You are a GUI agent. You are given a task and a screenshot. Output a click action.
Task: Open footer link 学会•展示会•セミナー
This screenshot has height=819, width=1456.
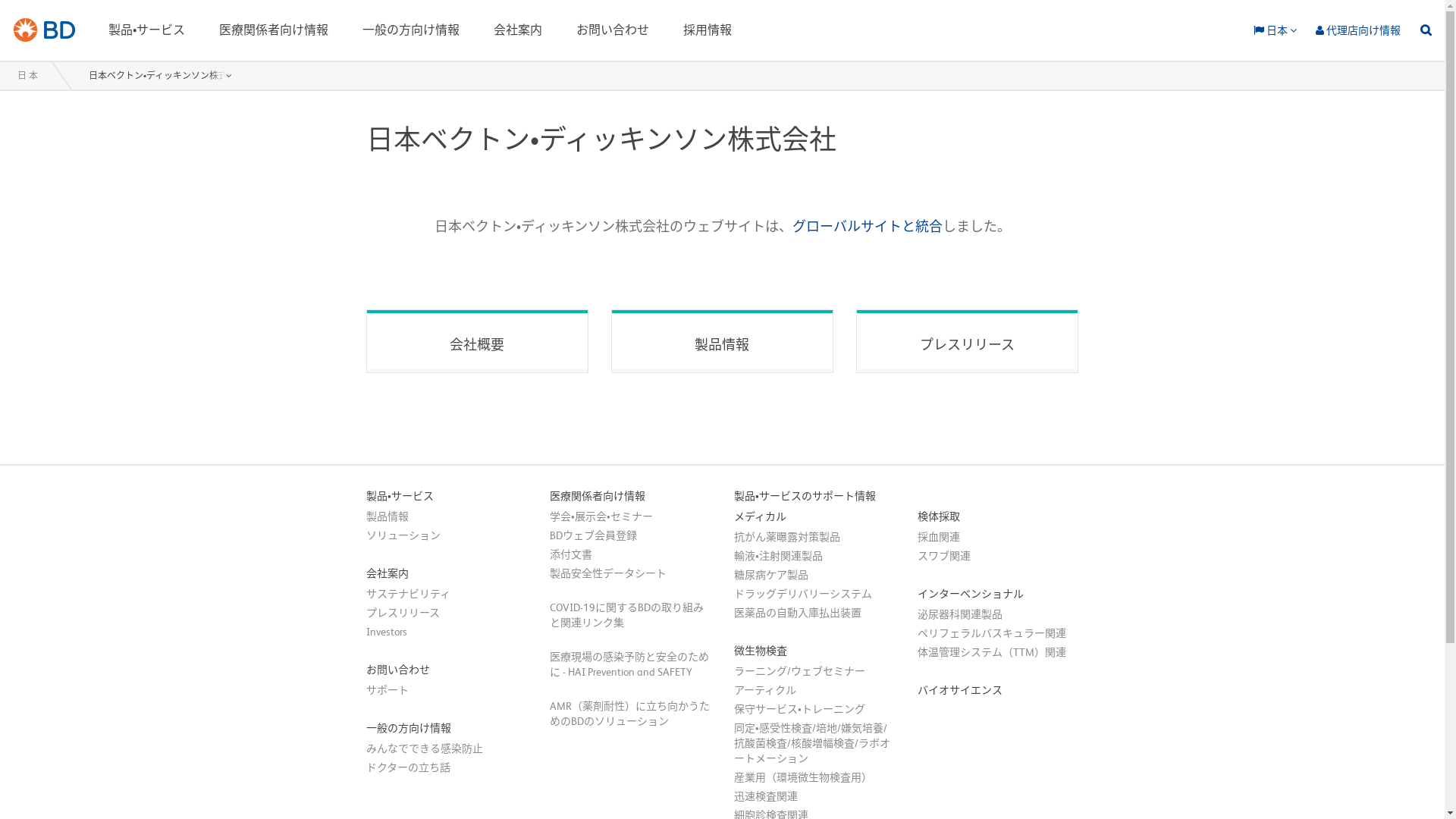(x=601, y=516)
